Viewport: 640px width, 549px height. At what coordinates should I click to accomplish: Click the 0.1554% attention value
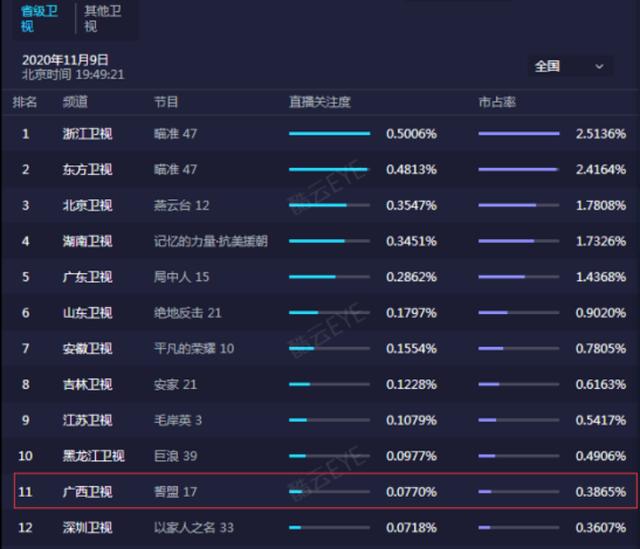(x=411, y=349)
